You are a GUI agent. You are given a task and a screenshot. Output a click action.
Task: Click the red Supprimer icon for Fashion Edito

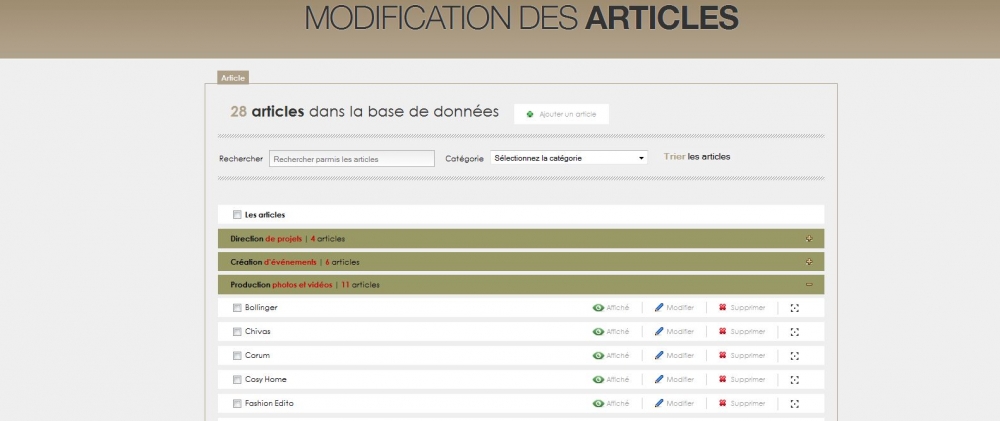[x=722, y=403]
